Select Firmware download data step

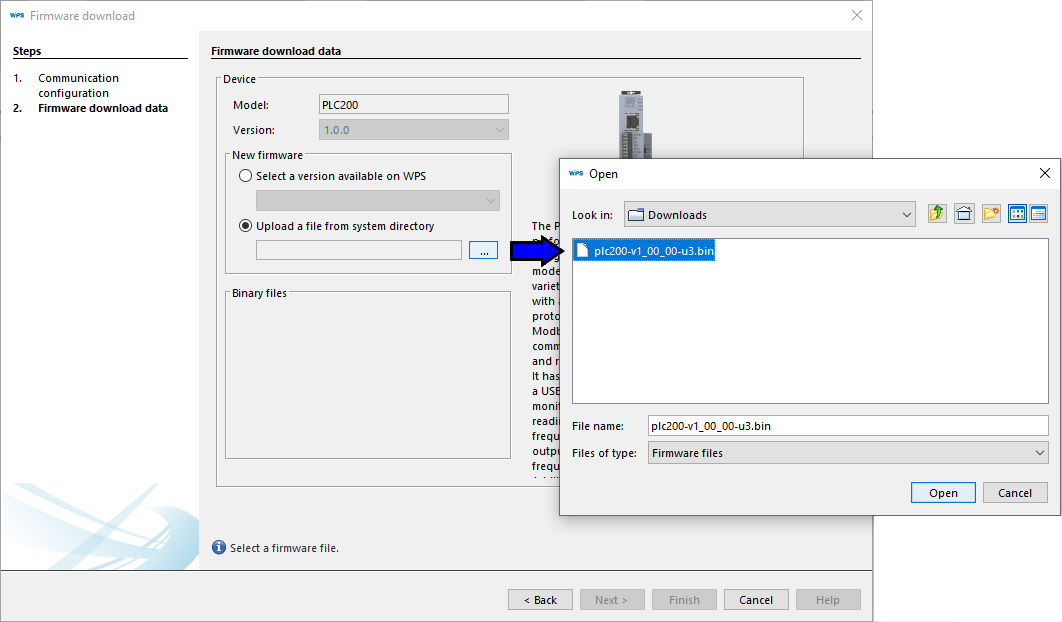coord(102,108)
